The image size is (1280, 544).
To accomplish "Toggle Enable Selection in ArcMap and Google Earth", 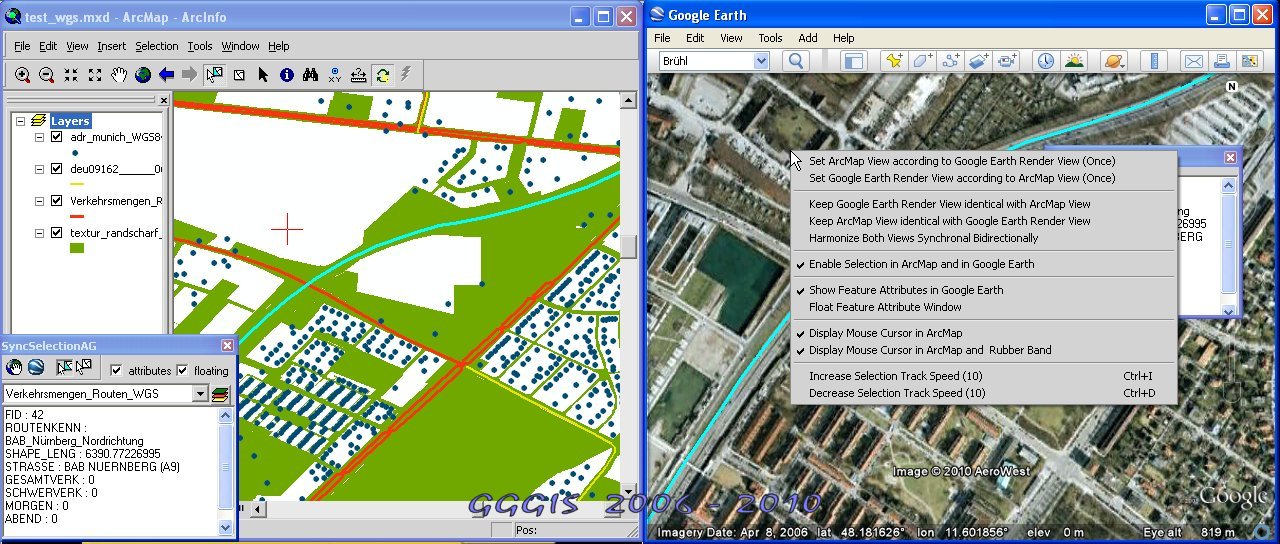I will pos(921,264).
